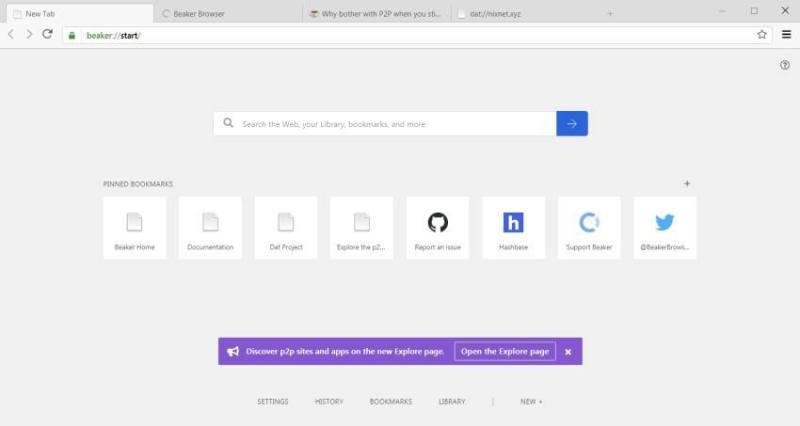Expand the NEW + menu

pos(531,402)
